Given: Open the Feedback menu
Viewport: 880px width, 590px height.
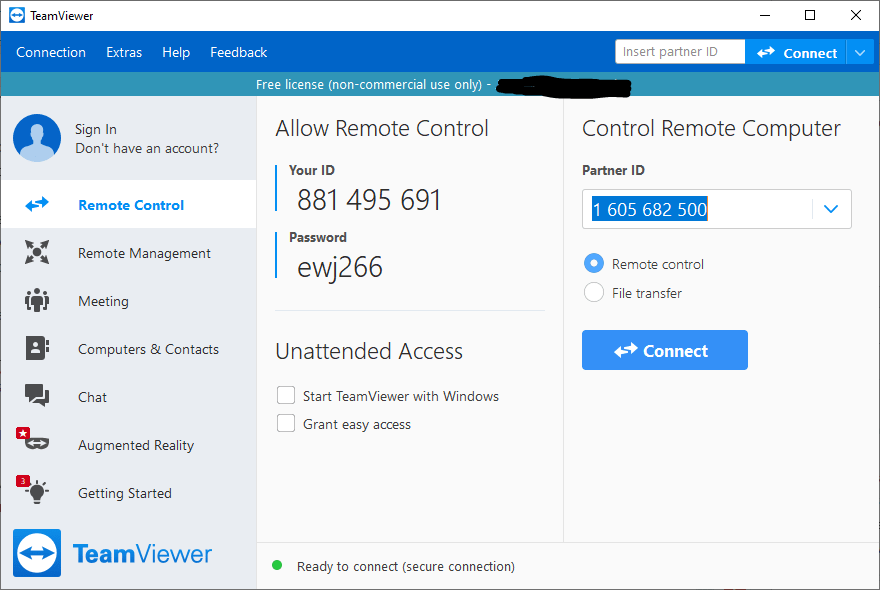Looking at the screenshot, I should coord(239,52).
